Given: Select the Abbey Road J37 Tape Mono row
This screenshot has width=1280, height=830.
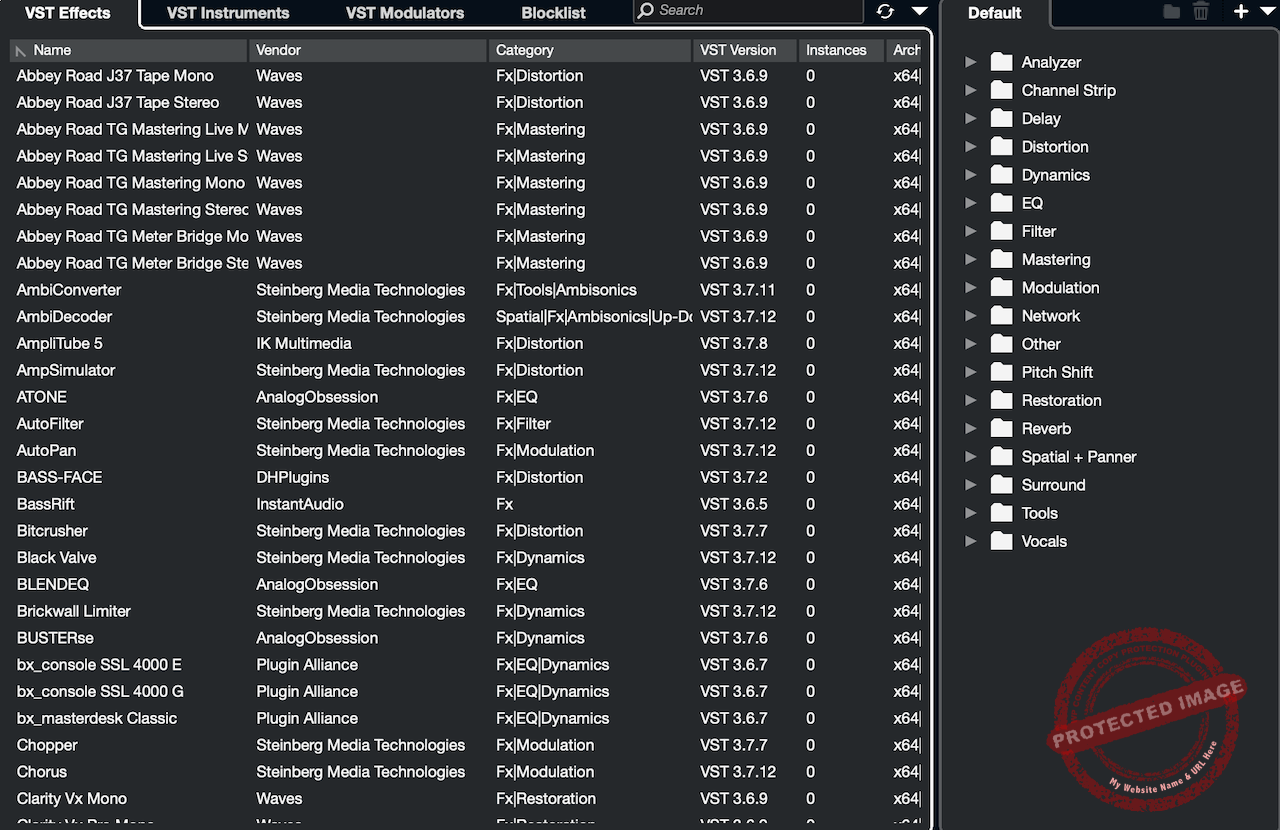Looking at the screenshot, I should pyautogui.click(x=466, y=76).
